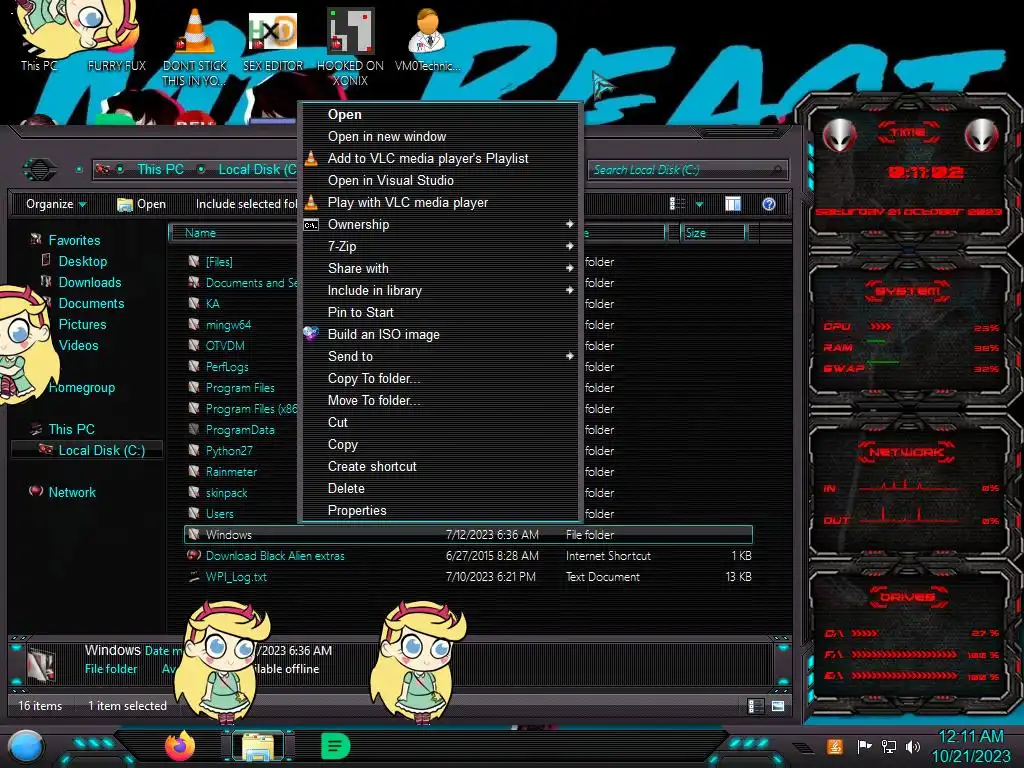
Task: Choose Cut from the context menu
Action: point(441,423)
